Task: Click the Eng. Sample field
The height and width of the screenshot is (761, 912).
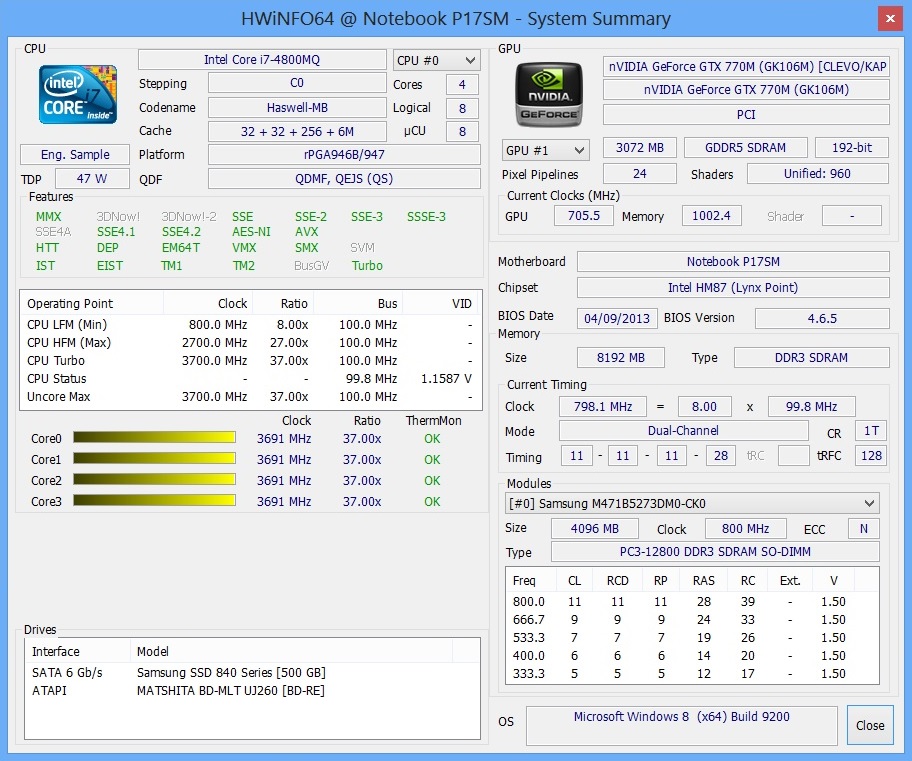Action: coord(75,155)
